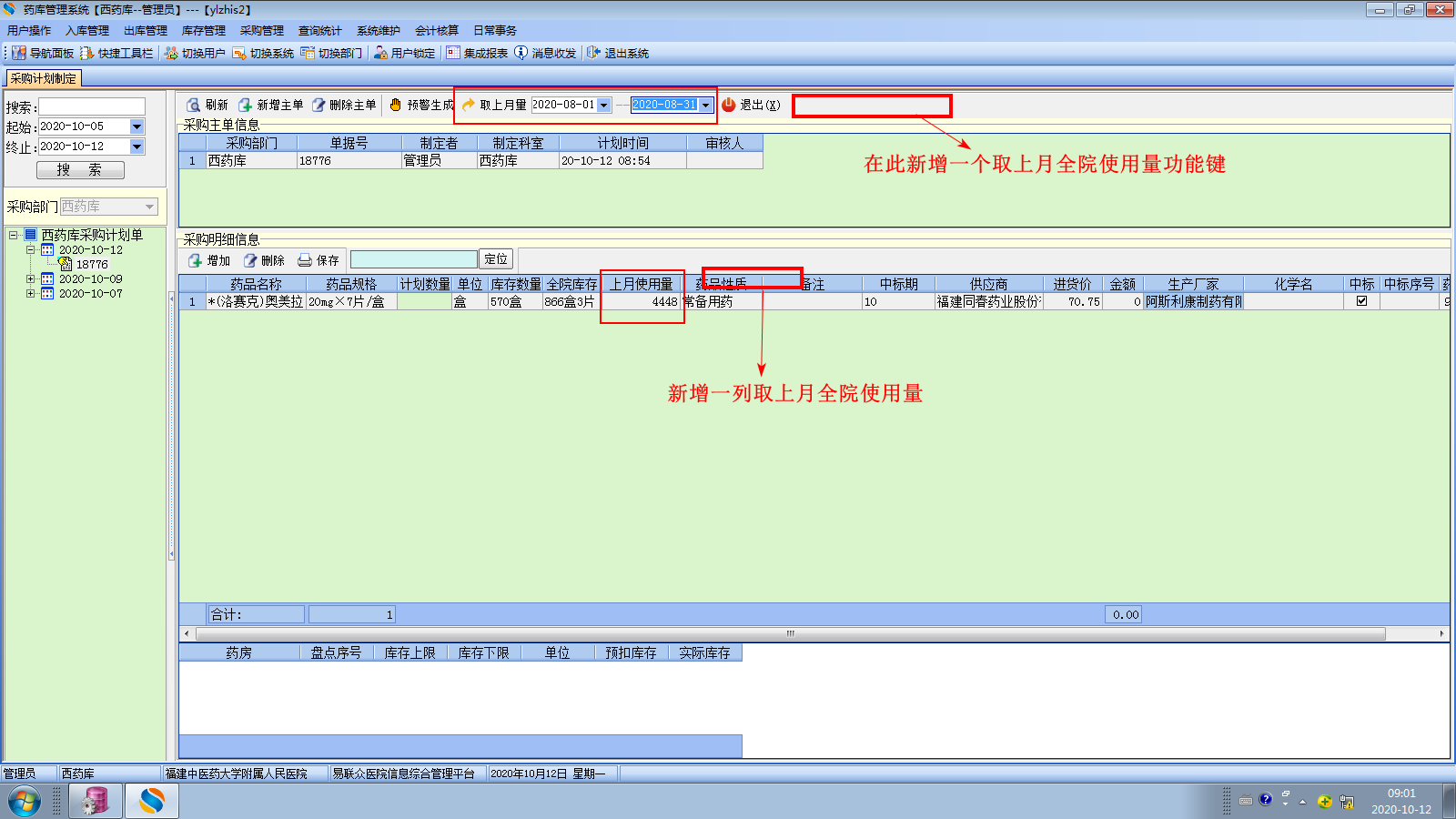Open 消息收发 messaging icon
This screenshot has width=1456, height=819.
click(521, 53)
